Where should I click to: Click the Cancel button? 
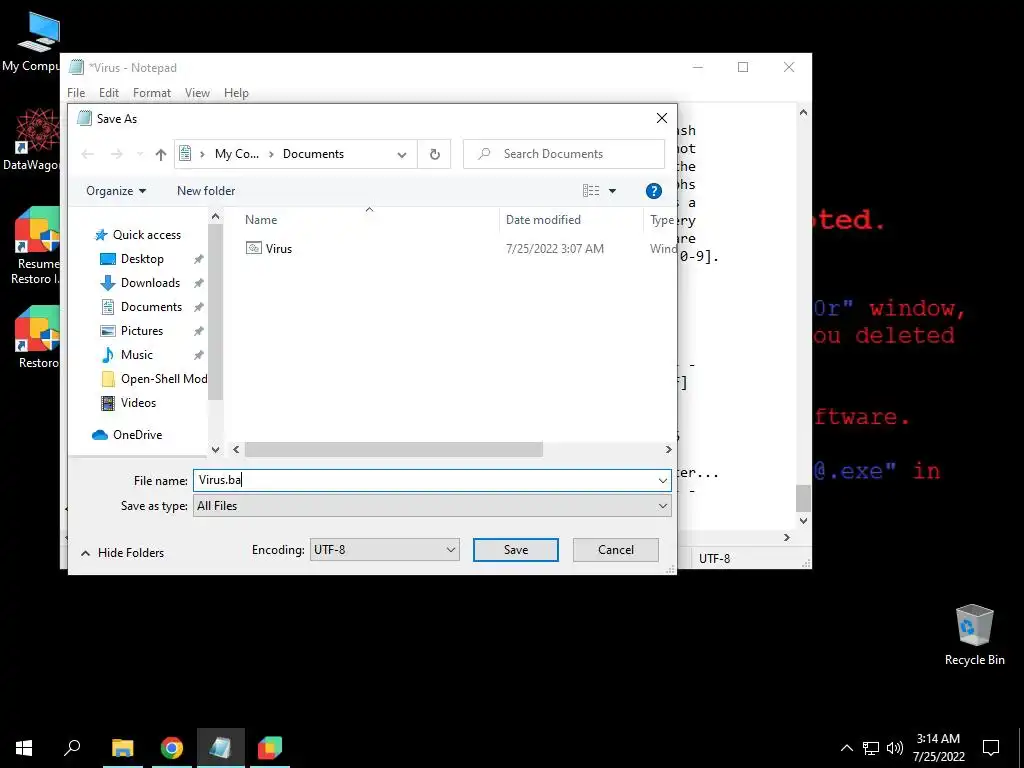point(616,550)
